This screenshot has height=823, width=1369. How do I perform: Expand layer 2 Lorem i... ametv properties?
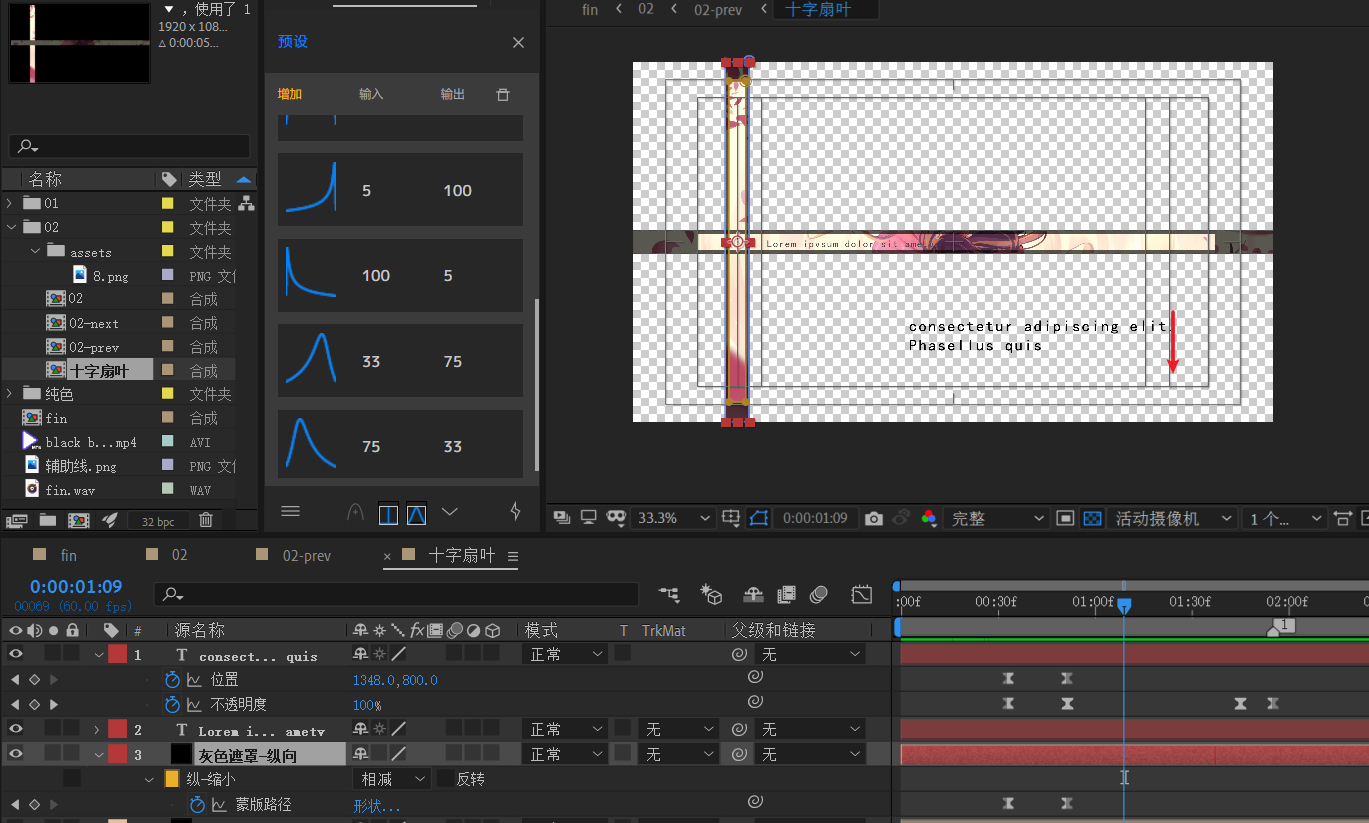[97, 729]
